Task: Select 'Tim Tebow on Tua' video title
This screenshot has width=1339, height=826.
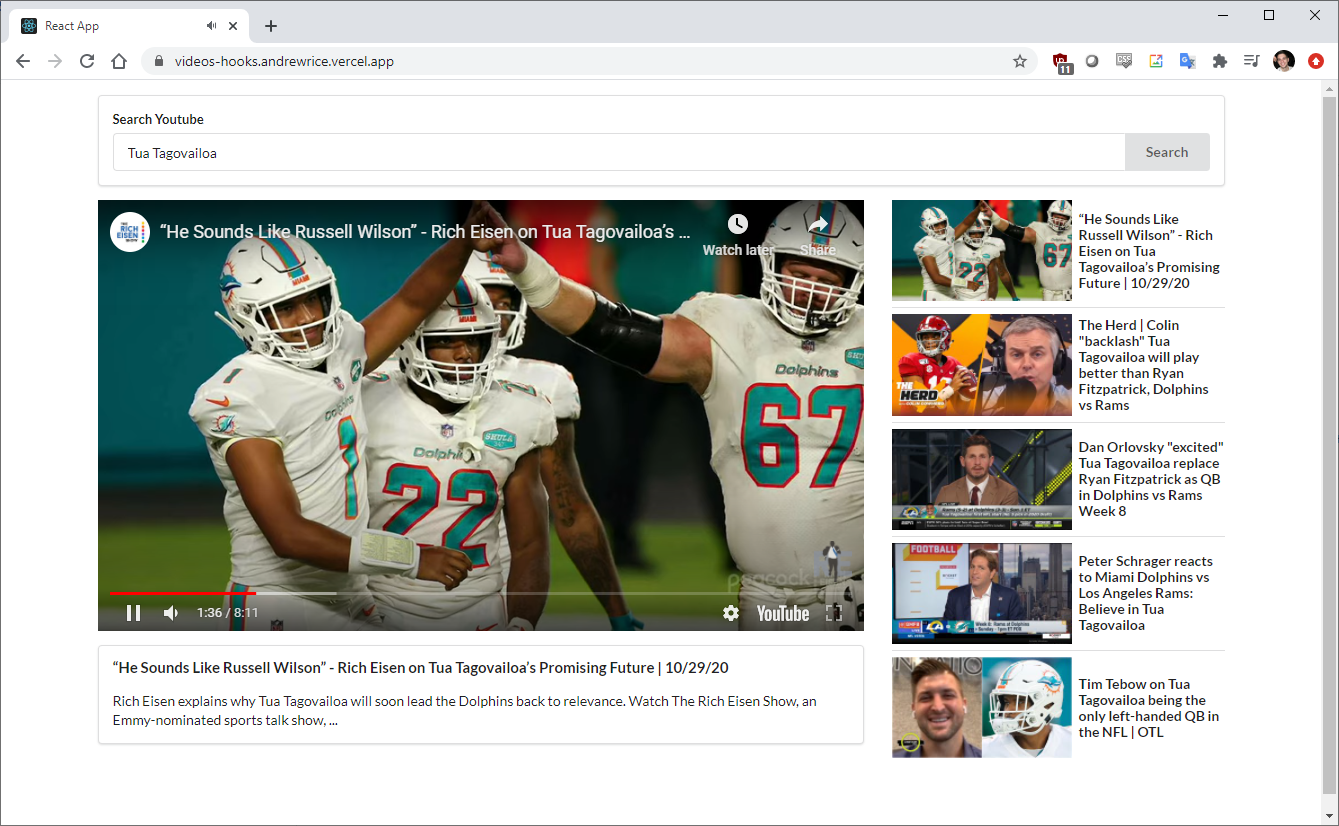Action: [1149, 708]
